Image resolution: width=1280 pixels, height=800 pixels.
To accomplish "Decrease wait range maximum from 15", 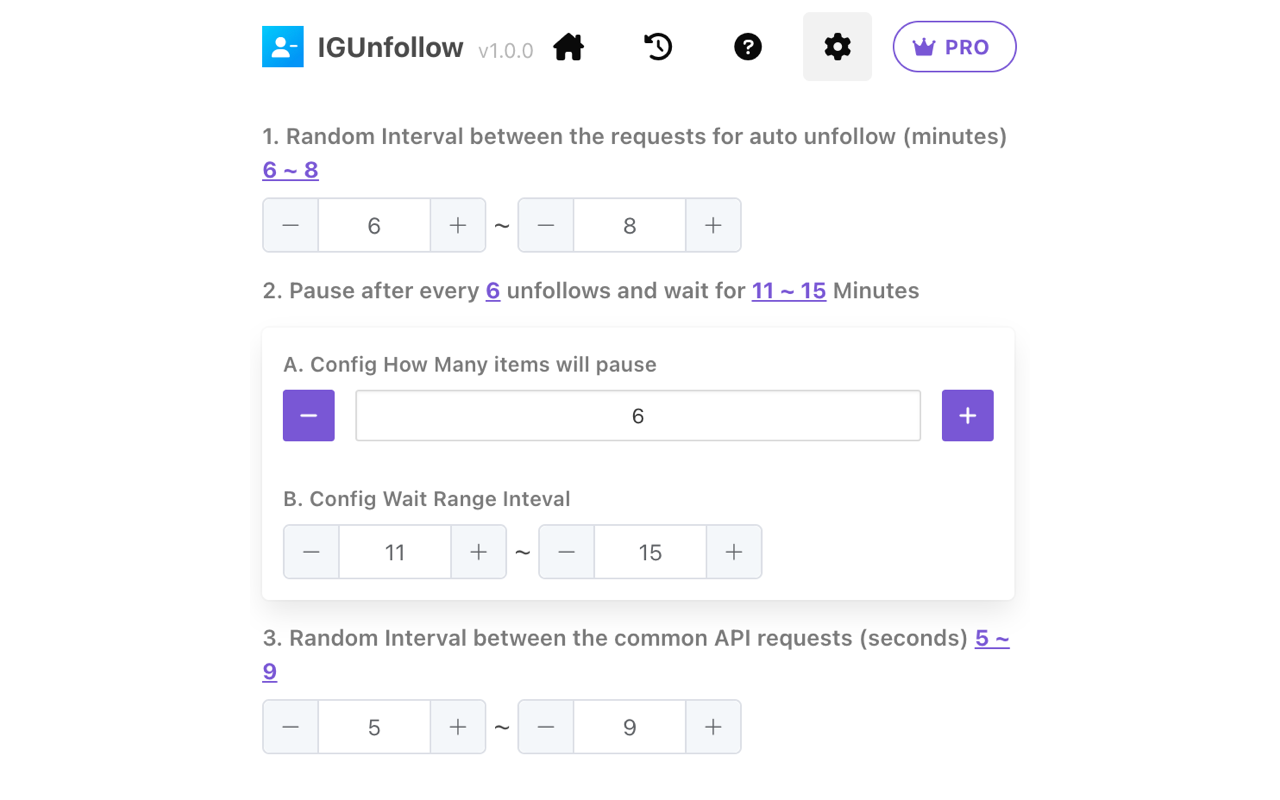I will (x=566, y=551).
